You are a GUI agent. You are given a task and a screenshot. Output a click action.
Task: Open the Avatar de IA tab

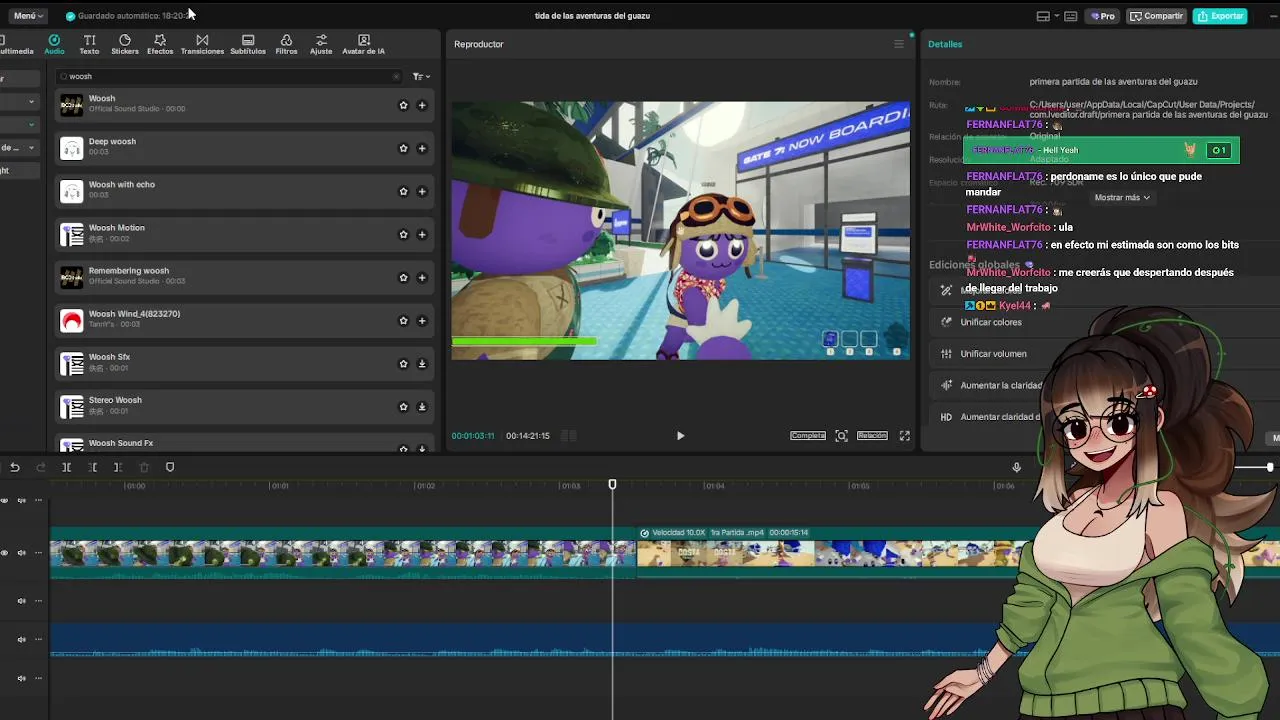pos(363,44)
